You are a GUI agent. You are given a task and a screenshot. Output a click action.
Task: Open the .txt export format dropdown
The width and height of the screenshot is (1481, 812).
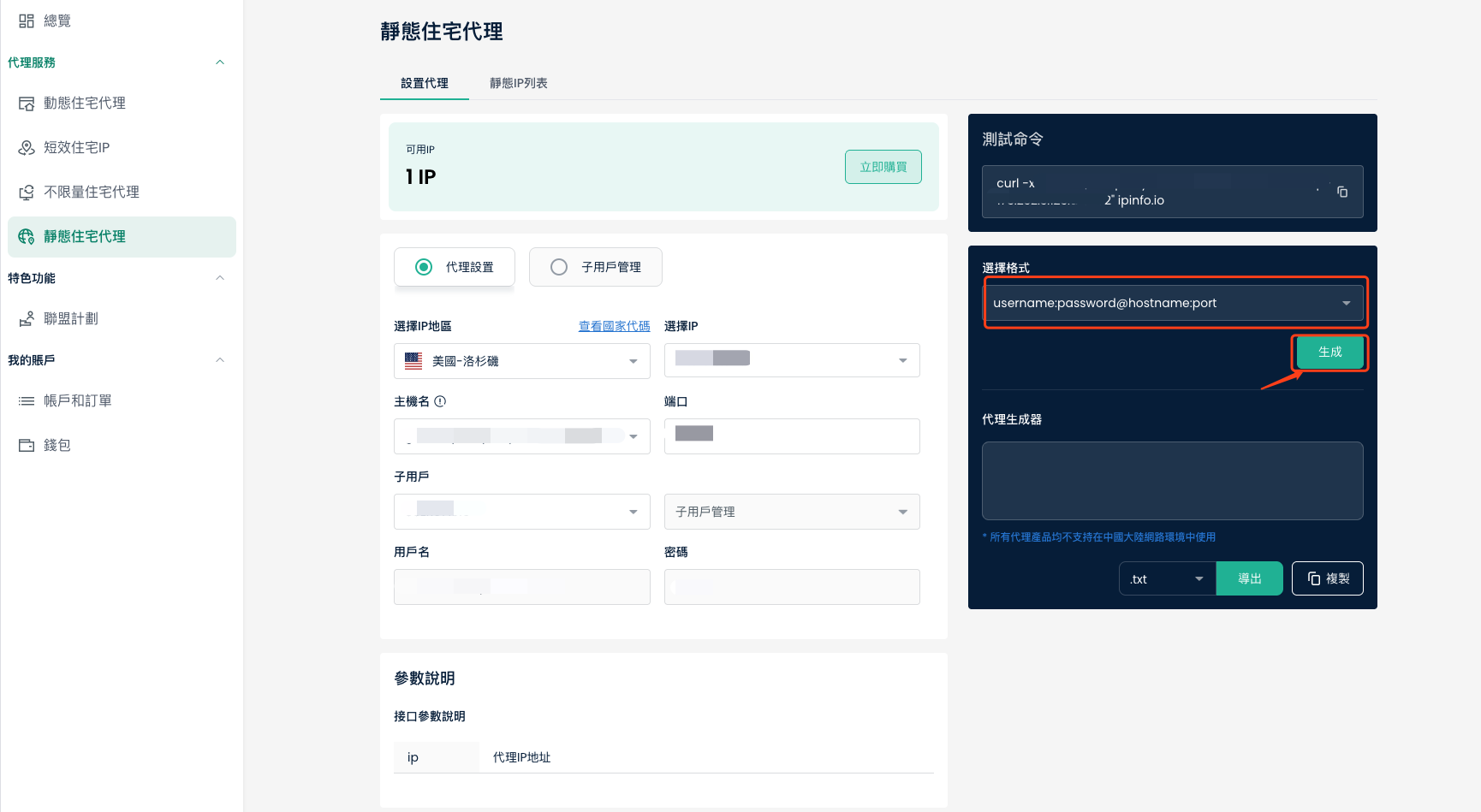click(x=1166, y=578)
